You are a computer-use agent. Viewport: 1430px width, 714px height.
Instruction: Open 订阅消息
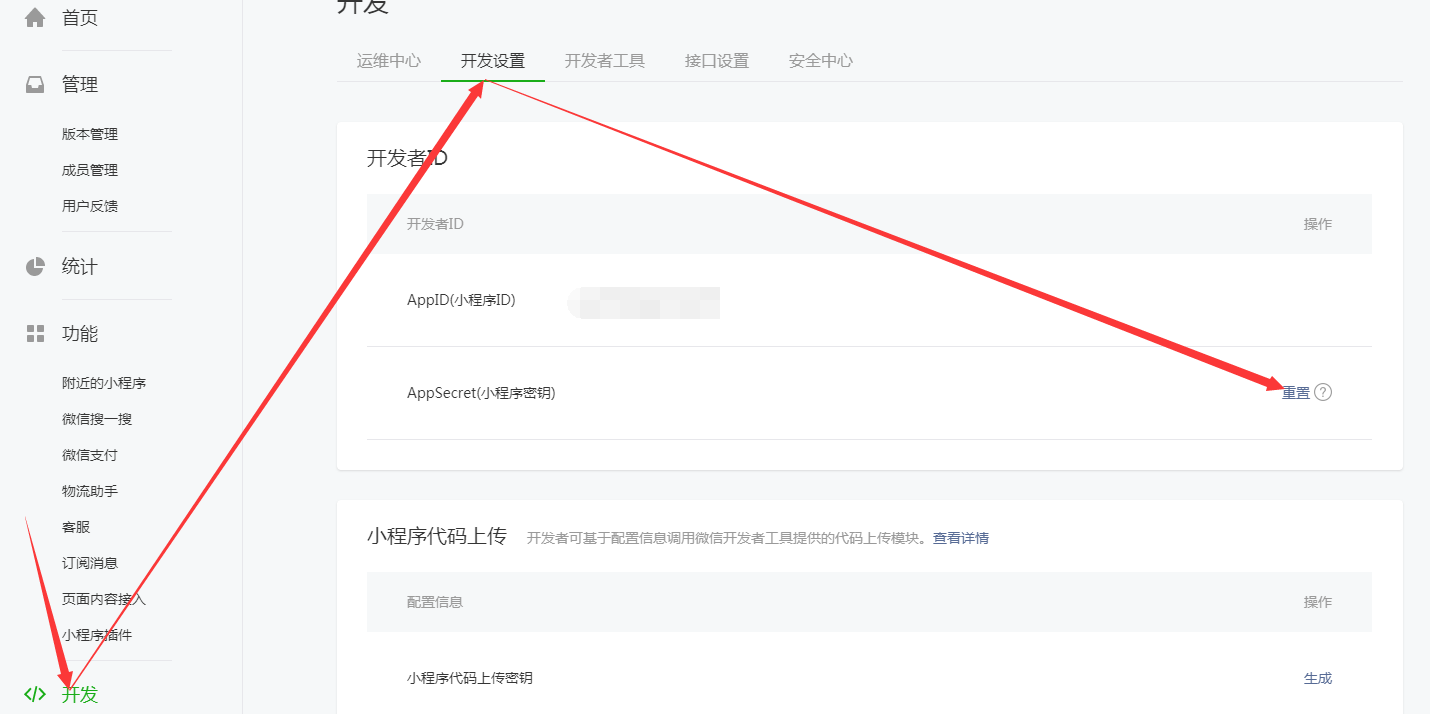[90, 563]
